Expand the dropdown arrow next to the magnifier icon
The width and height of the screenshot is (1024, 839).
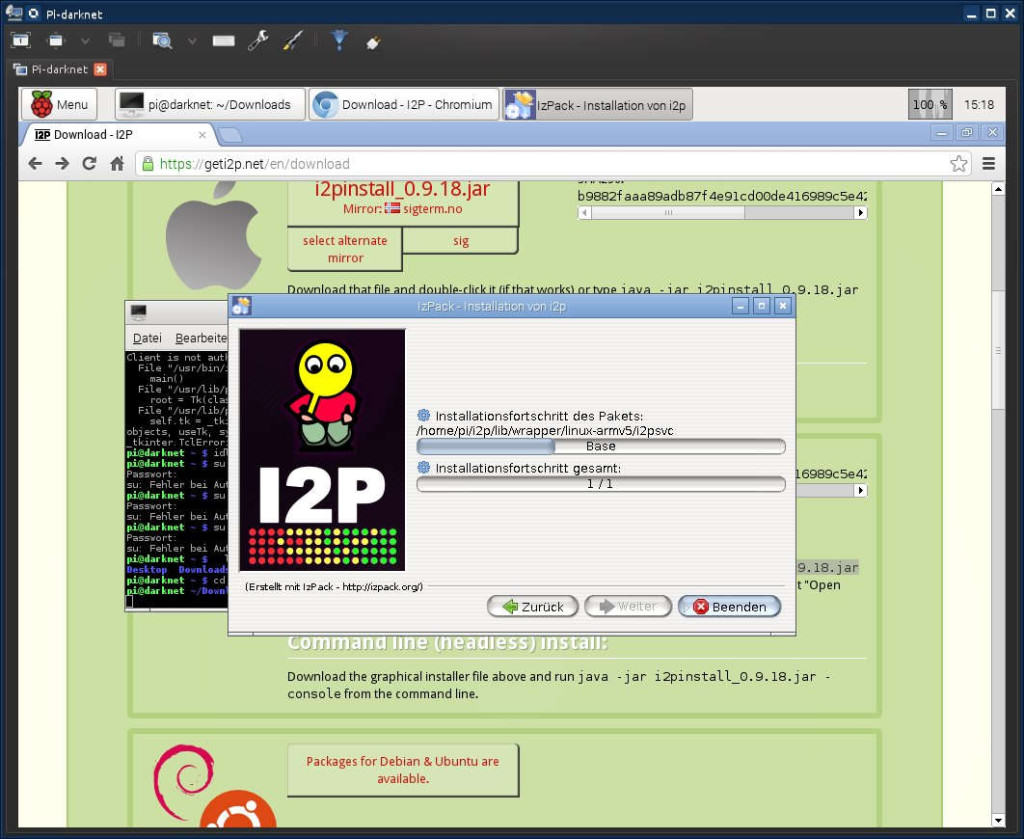pos(192,41)
